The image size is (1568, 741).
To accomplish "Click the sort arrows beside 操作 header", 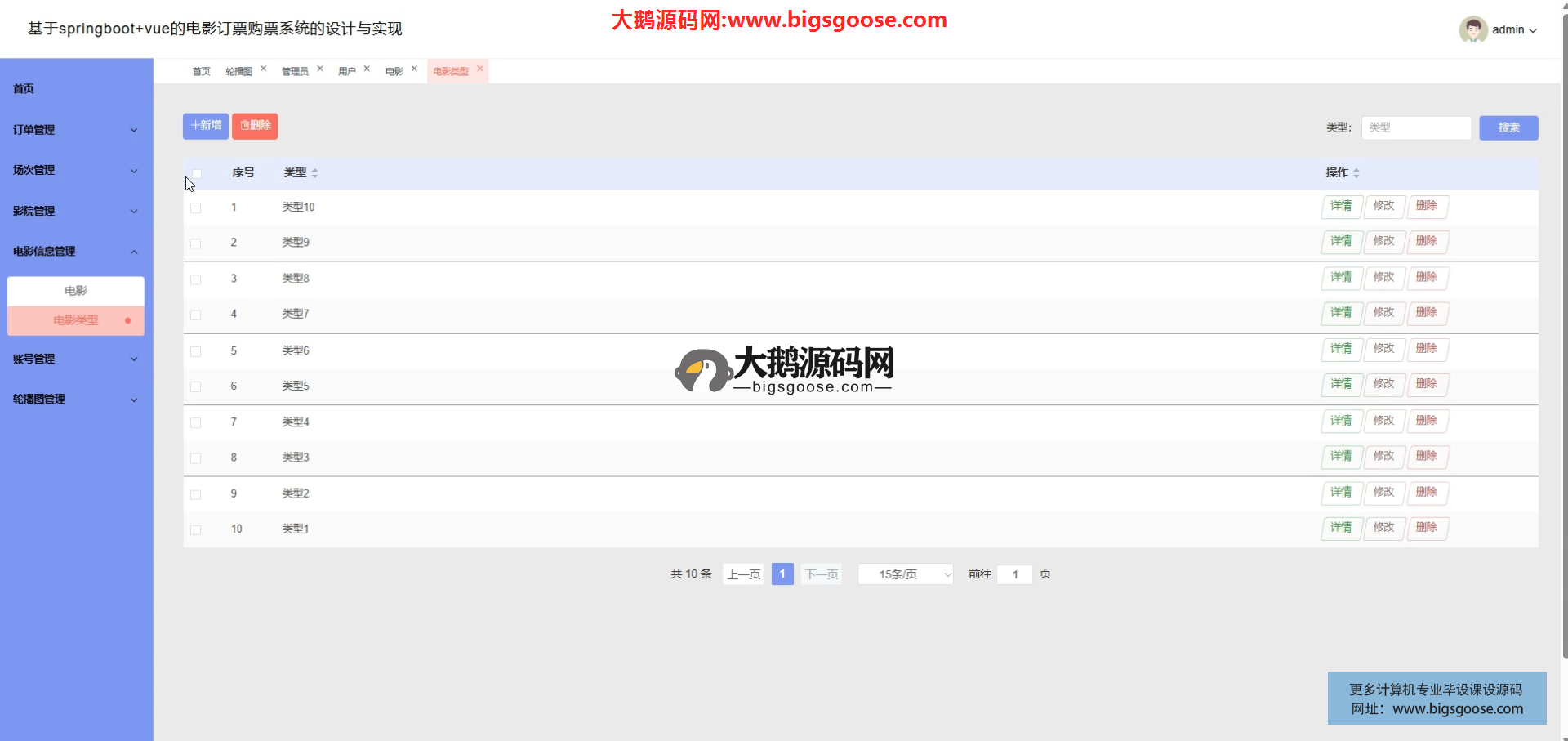I will 1356,173.
